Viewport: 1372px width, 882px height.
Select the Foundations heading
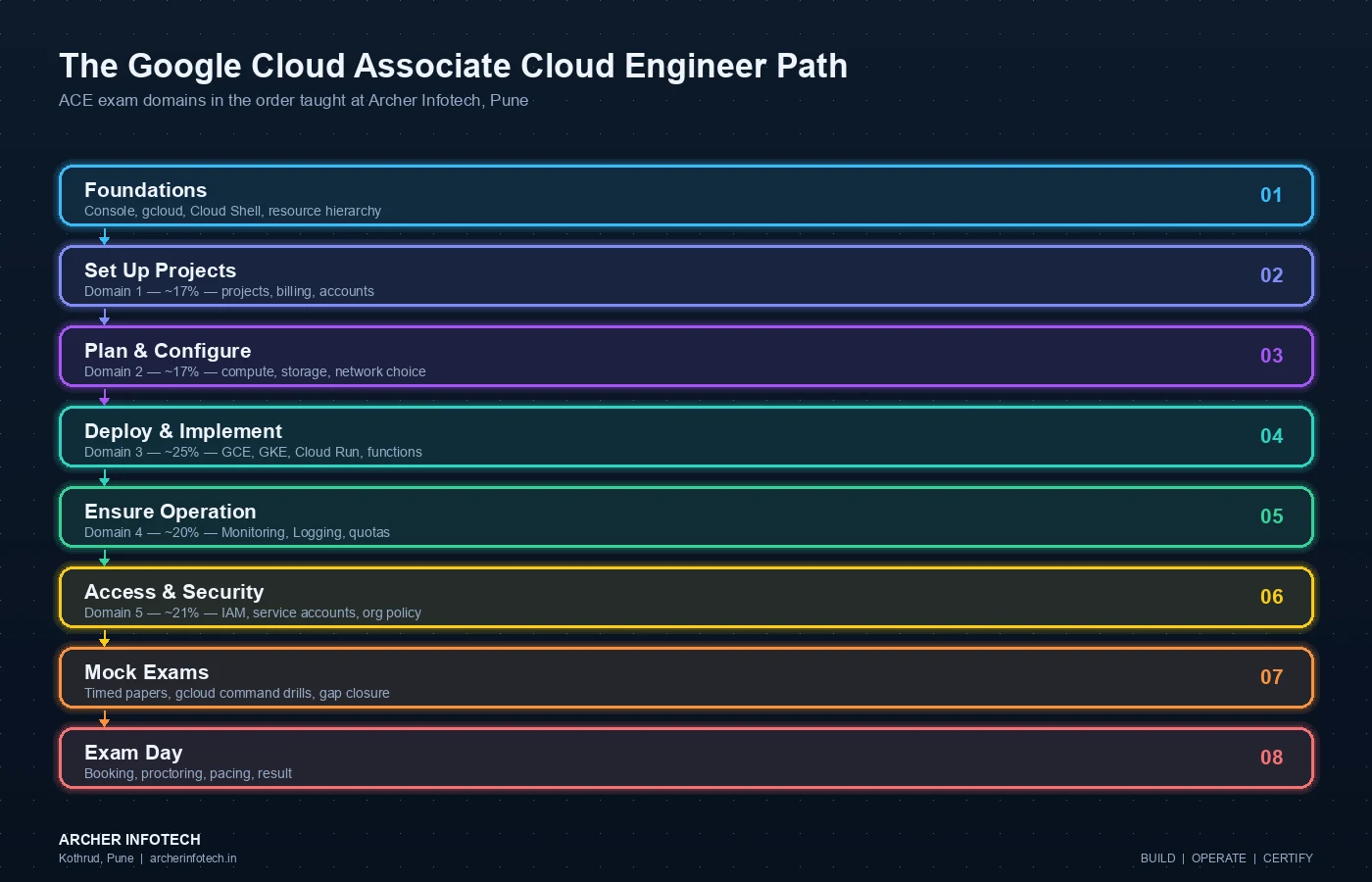point(145,190)
